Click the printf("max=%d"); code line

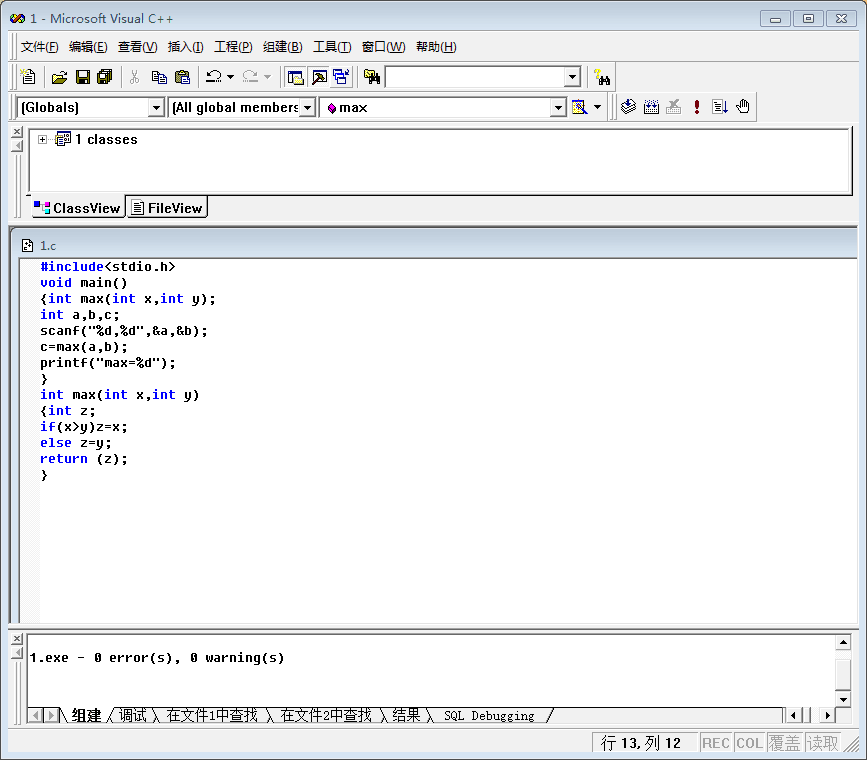[x=108, y=363]
